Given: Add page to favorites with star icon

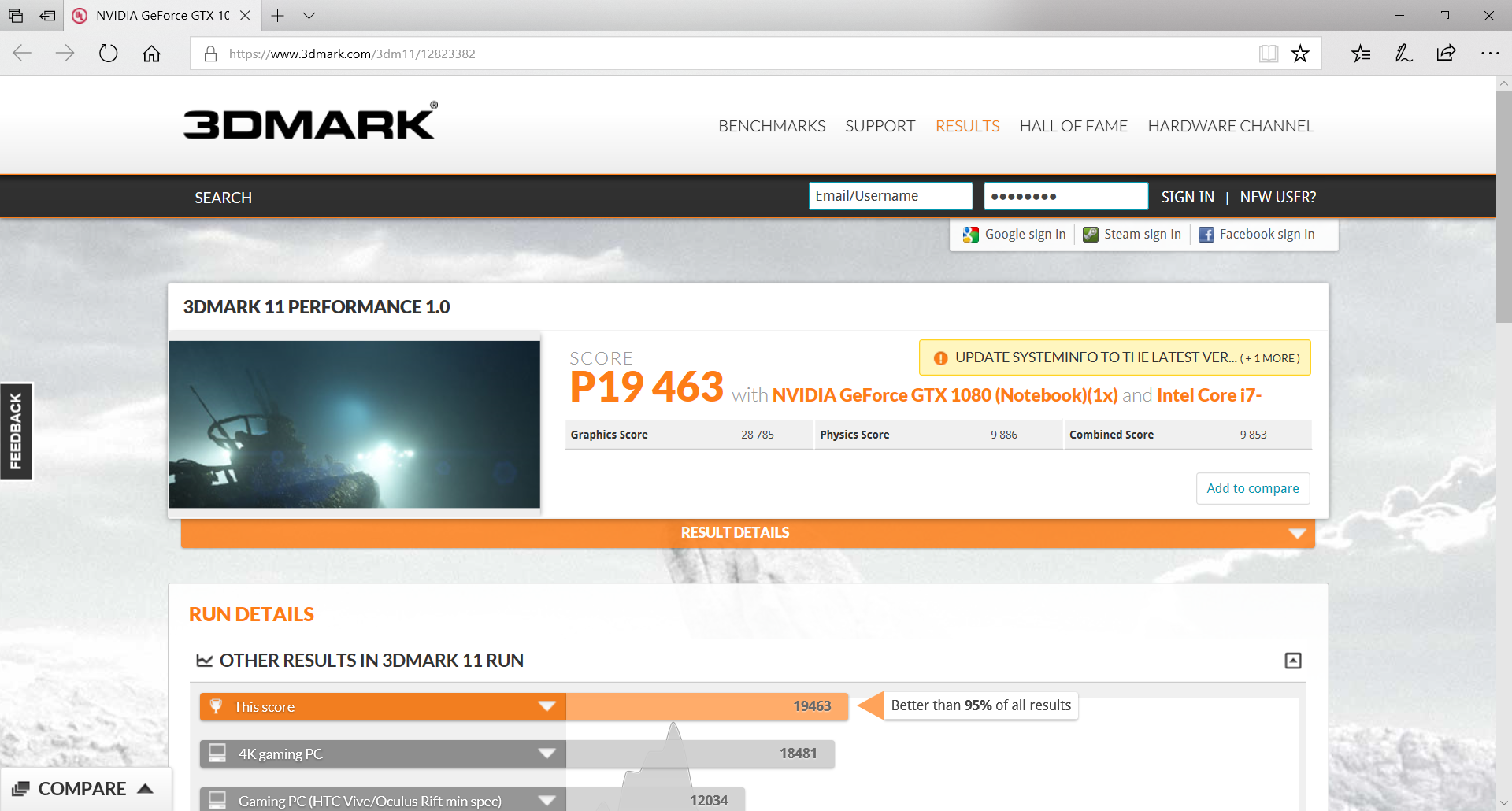Looking at the screenshot, I should (x=1300, y=54).
